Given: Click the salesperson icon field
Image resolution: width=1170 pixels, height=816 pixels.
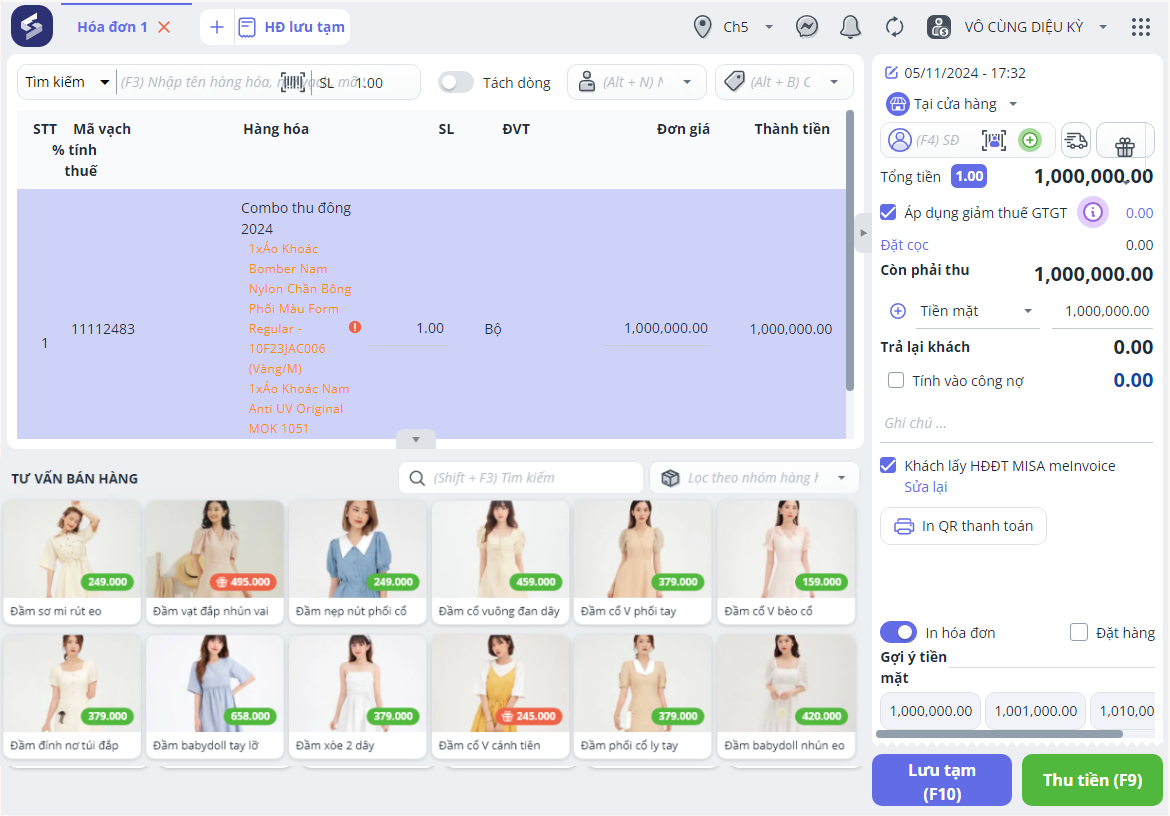Looking at the screenshot, I should pos(587,81).
